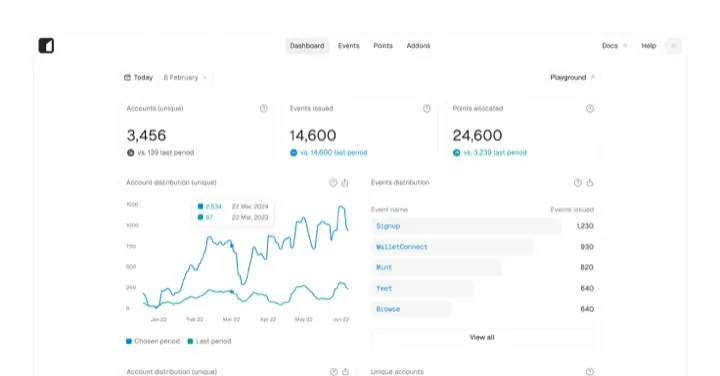This screenshot has width=720, height=376.
Task: Open the Docs external link
Action: pyautogui.click(x=614, y=46)
